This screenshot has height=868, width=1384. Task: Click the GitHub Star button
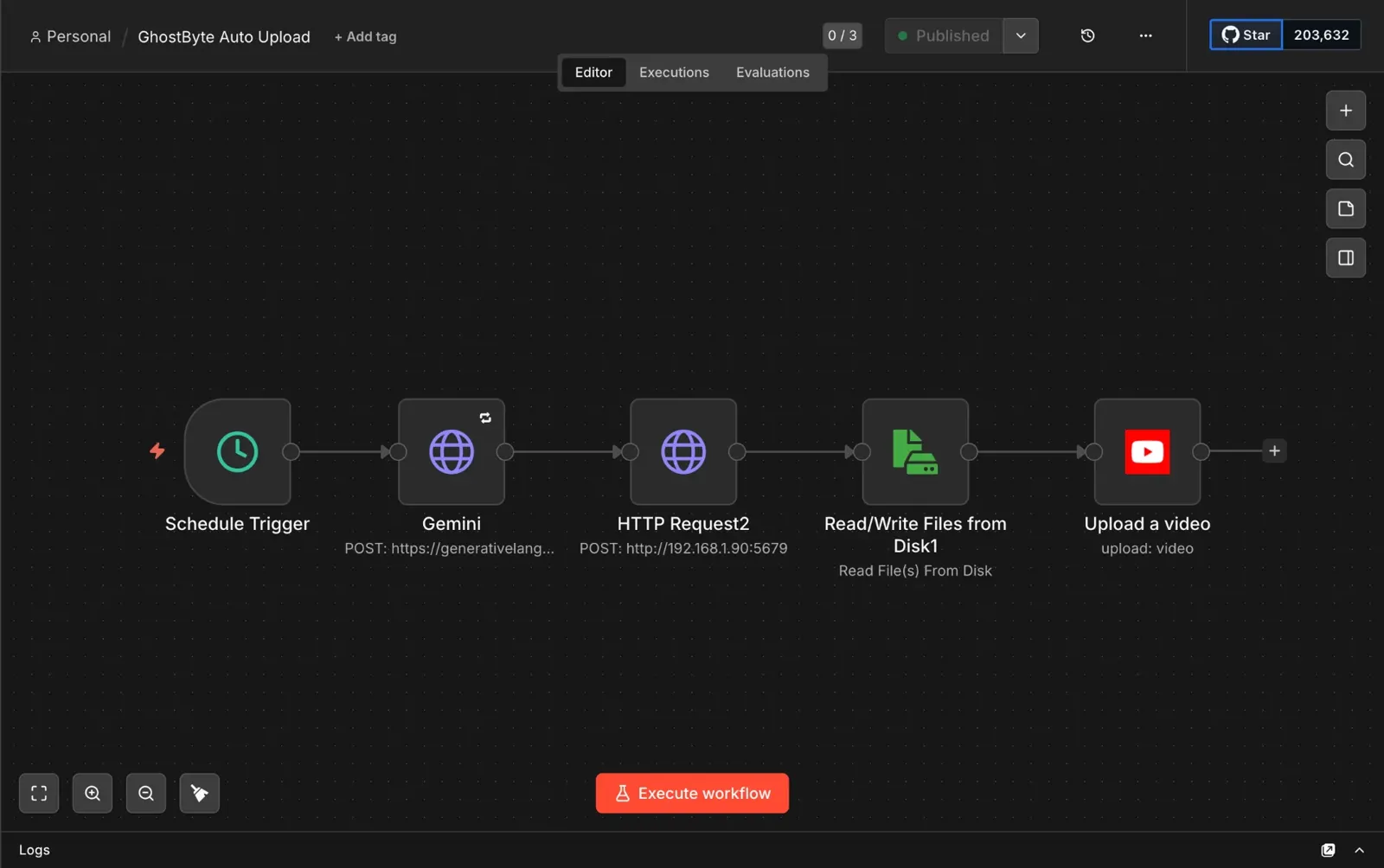tap(1246, 35)
